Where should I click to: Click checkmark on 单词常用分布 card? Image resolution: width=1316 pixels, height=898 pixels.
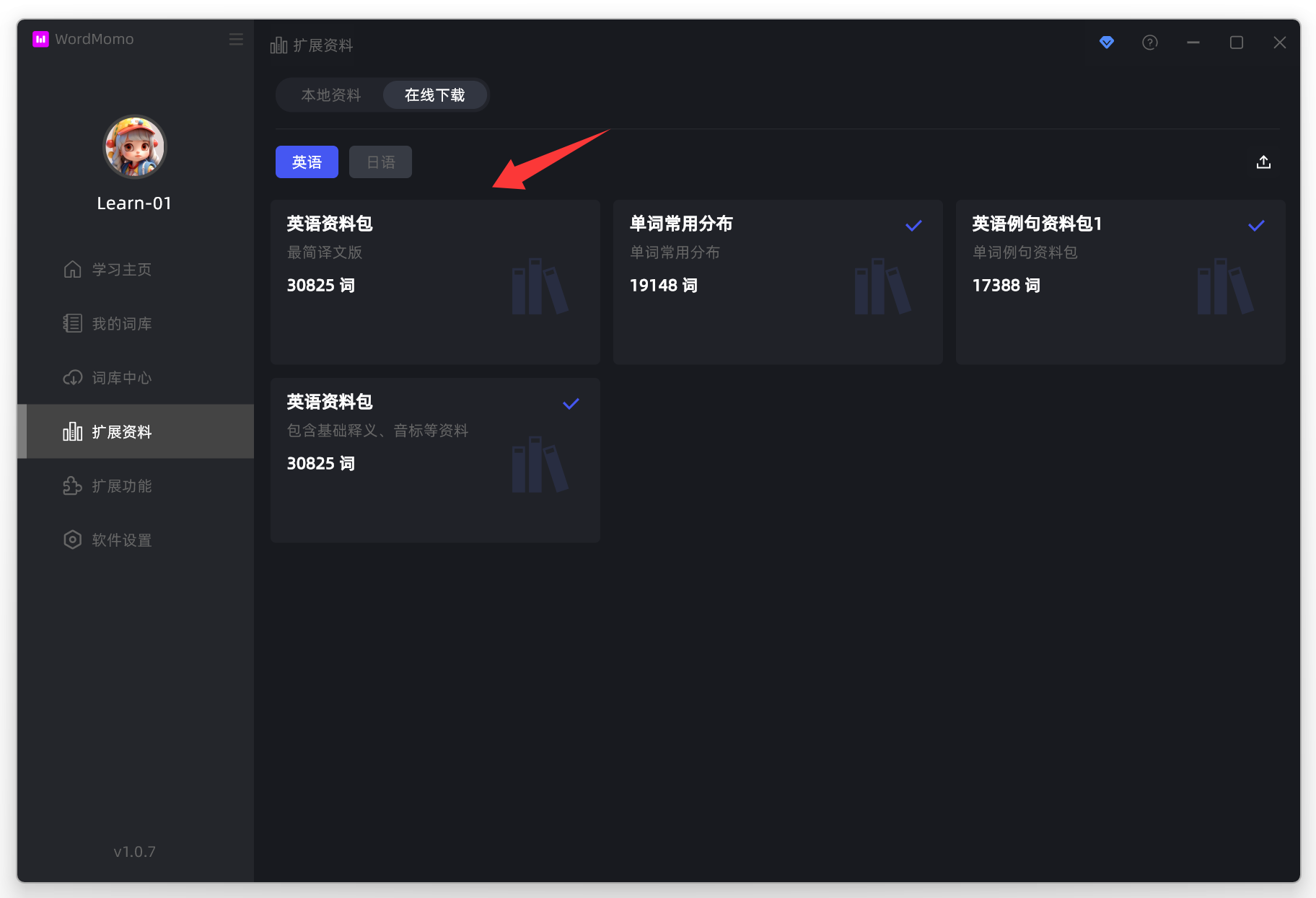pyautogui.click(x=913, y=226)
